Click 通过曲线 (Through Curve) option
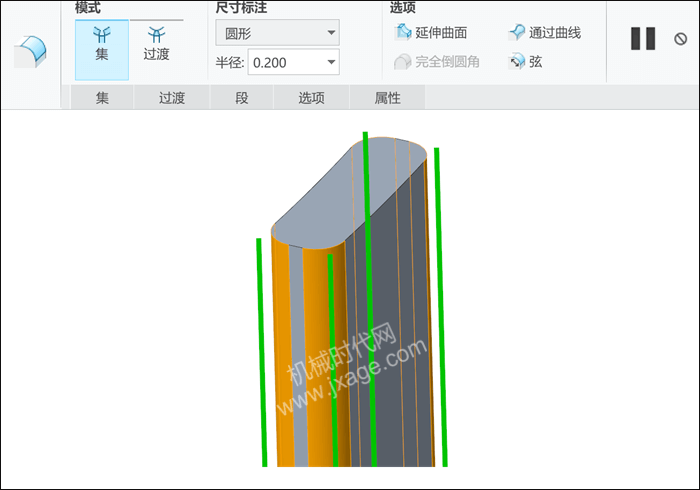700x490 pixels. pyautogui.click(x=545, y=33)
